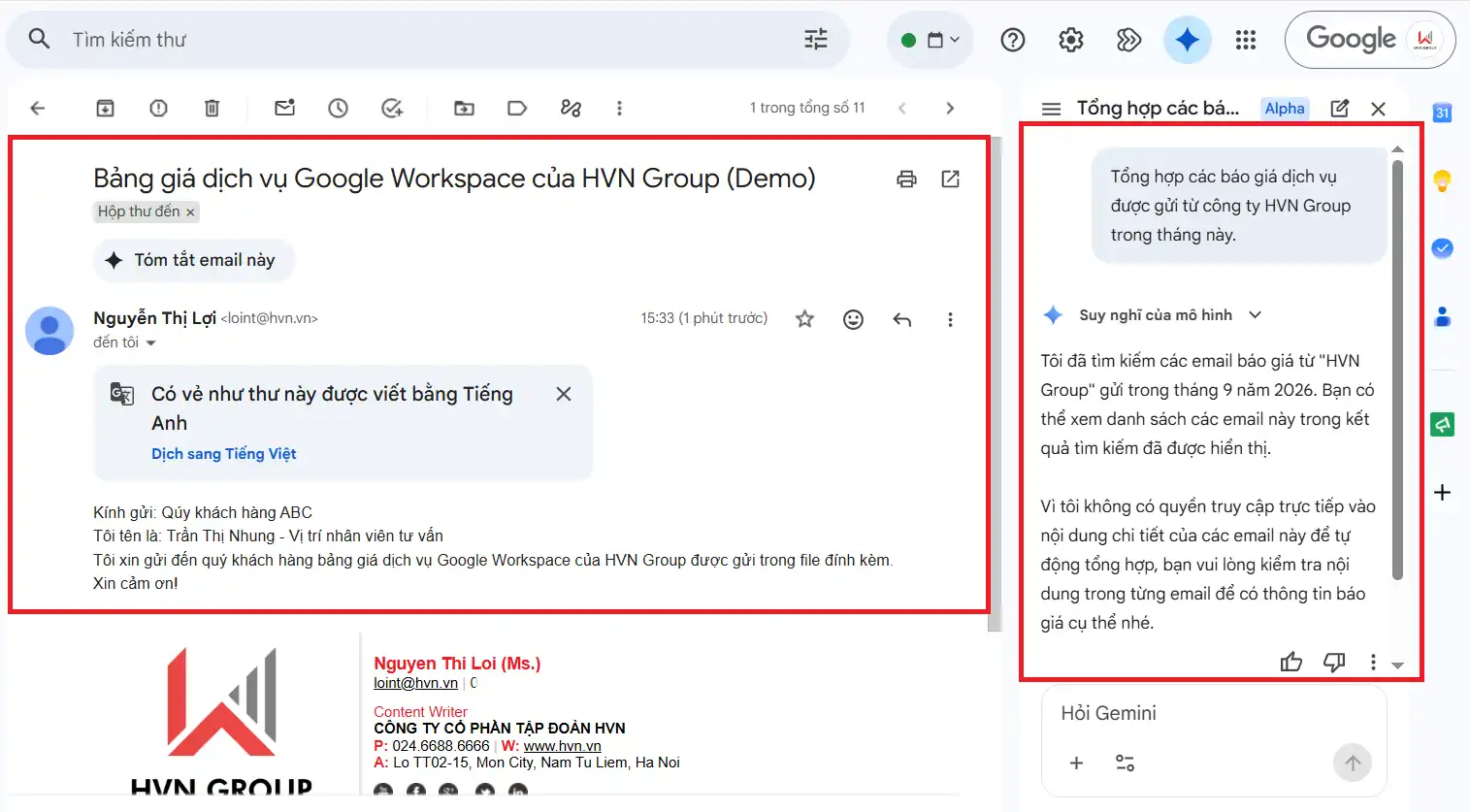This screenshot has width=1470, height=812.
Task: Open the Gemini panel hamburger menu
Action: tap(1051, 109)
